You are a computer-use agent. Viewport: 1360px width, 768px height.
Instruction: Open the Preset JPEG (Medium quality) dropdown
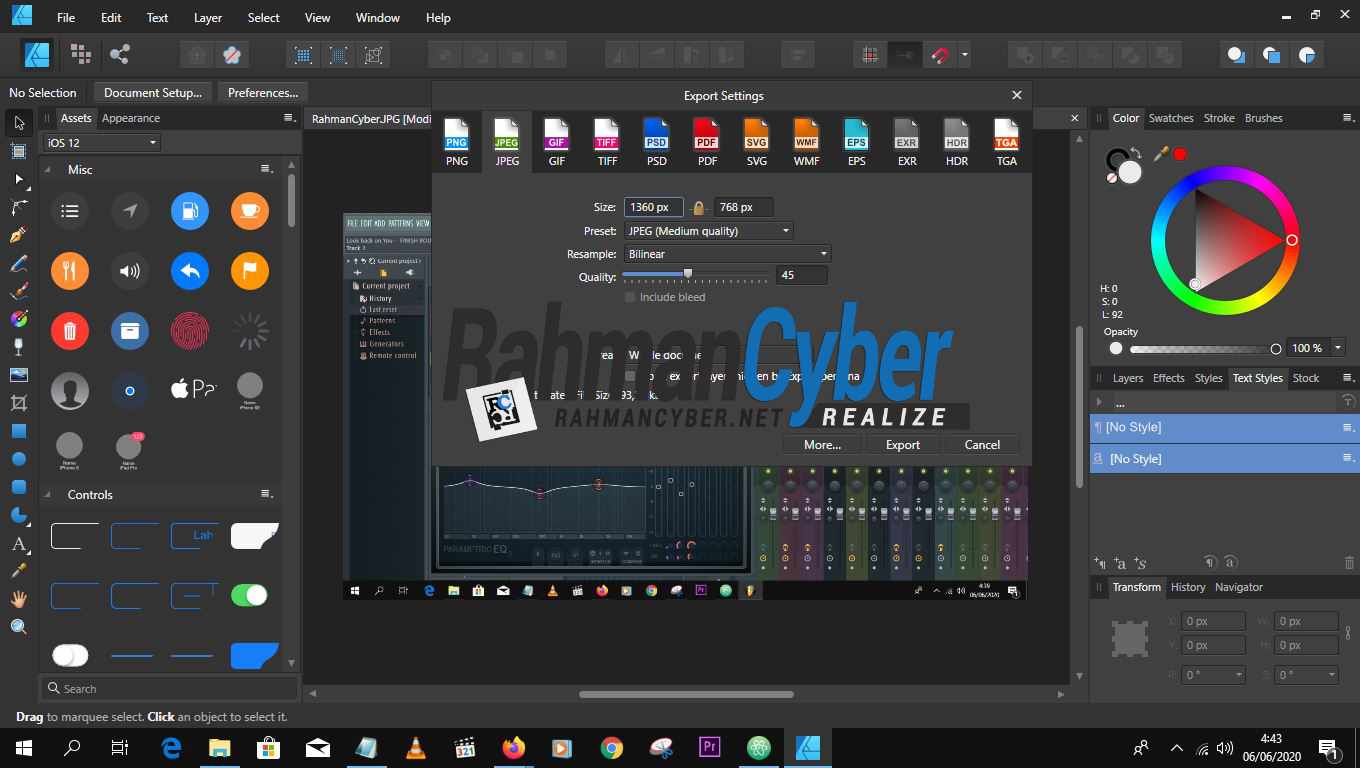pos(708,231)
